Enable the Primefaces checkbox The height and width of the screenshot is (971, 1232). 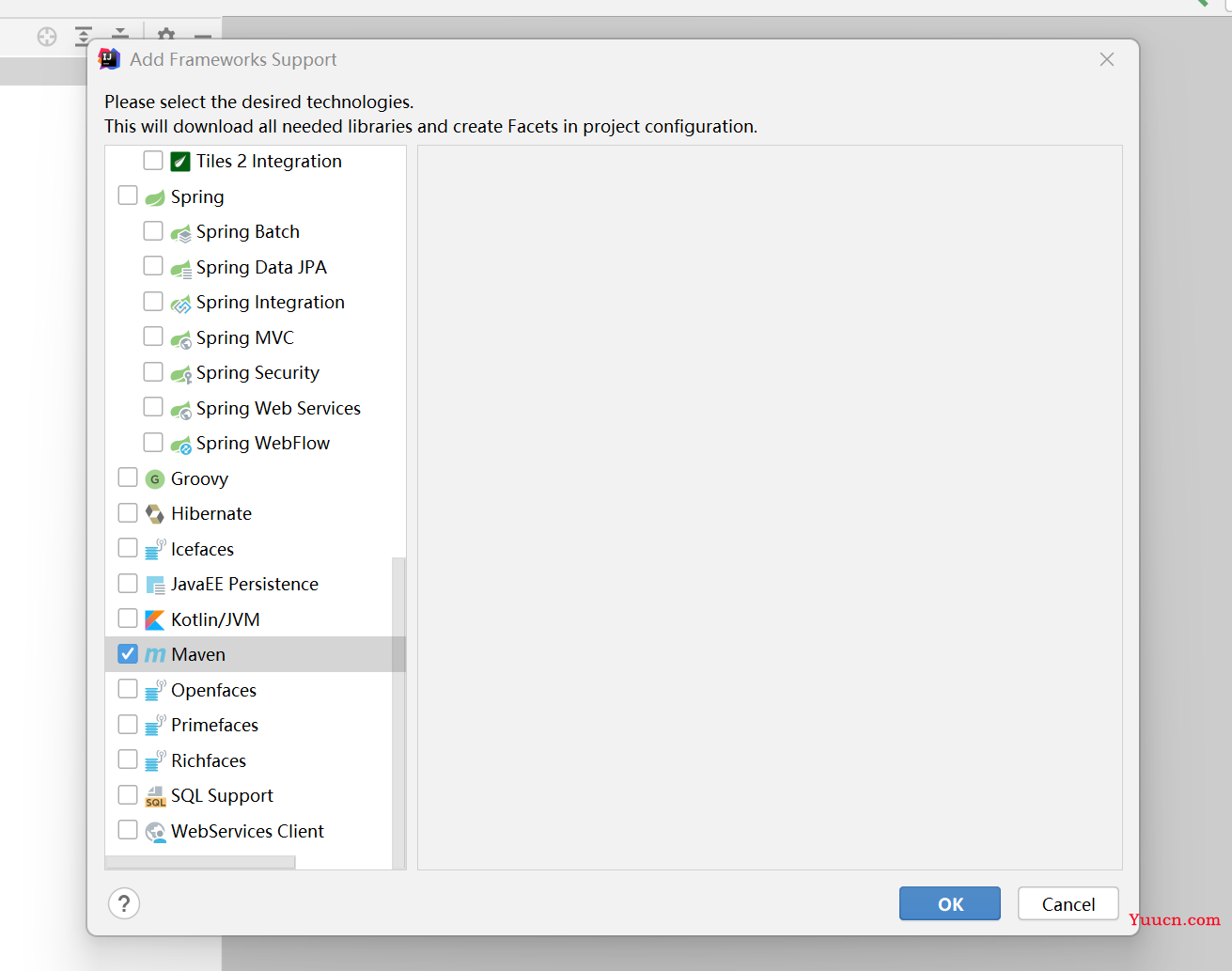point(128,725)
